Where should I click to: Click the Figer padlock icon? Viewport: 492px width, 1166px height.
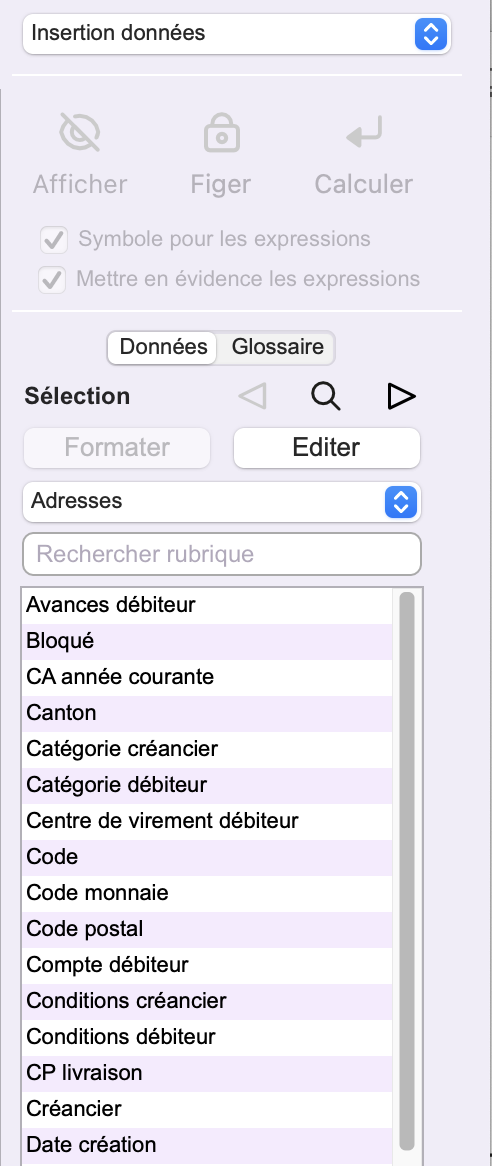click(x=221, y=132)
